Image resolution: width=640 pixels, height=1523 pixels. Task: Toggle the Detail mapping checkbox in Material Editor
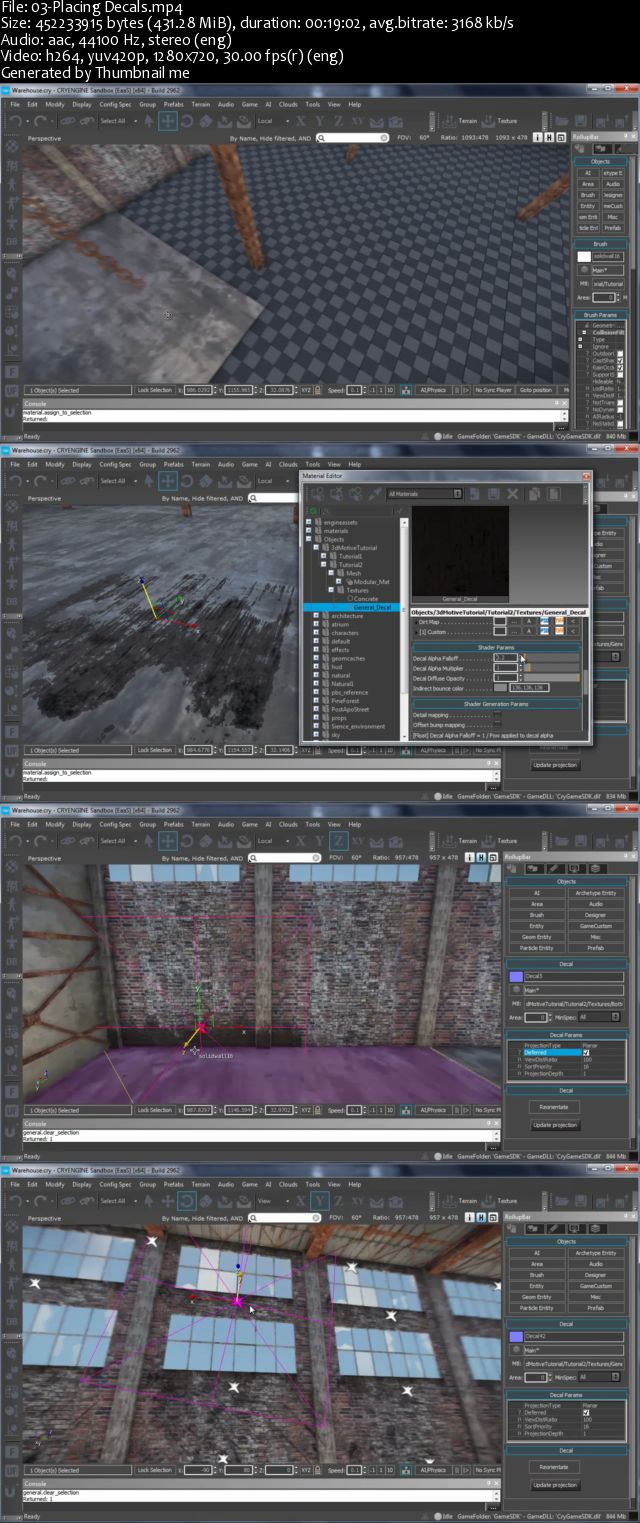point(498,714)
